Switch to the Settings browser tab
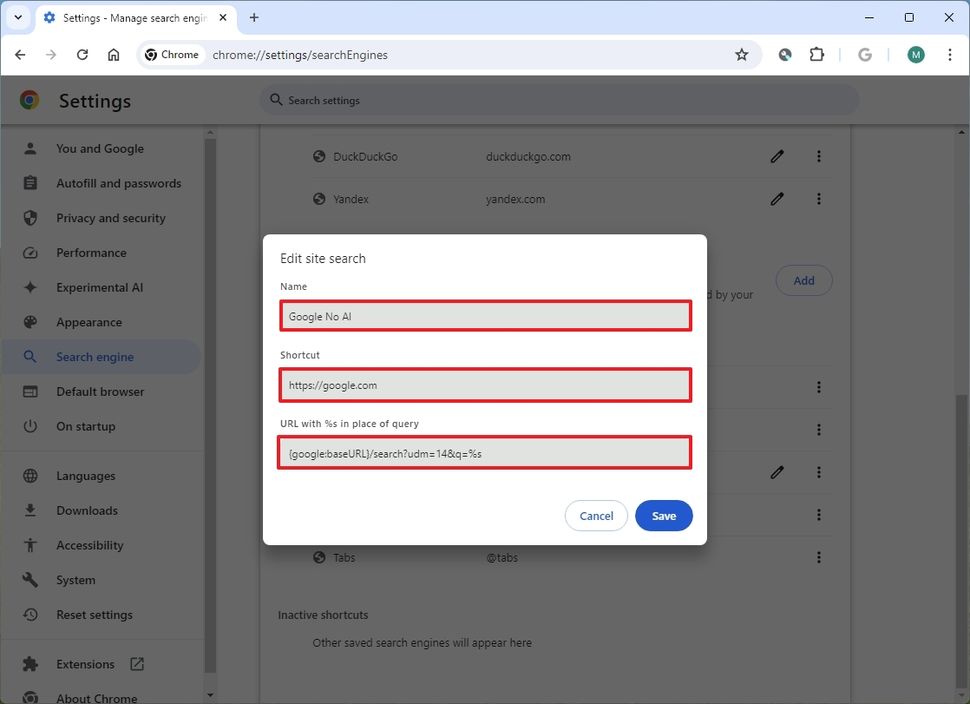The width and height of the screenshot is (970, 704). click(x=130, y=17)
